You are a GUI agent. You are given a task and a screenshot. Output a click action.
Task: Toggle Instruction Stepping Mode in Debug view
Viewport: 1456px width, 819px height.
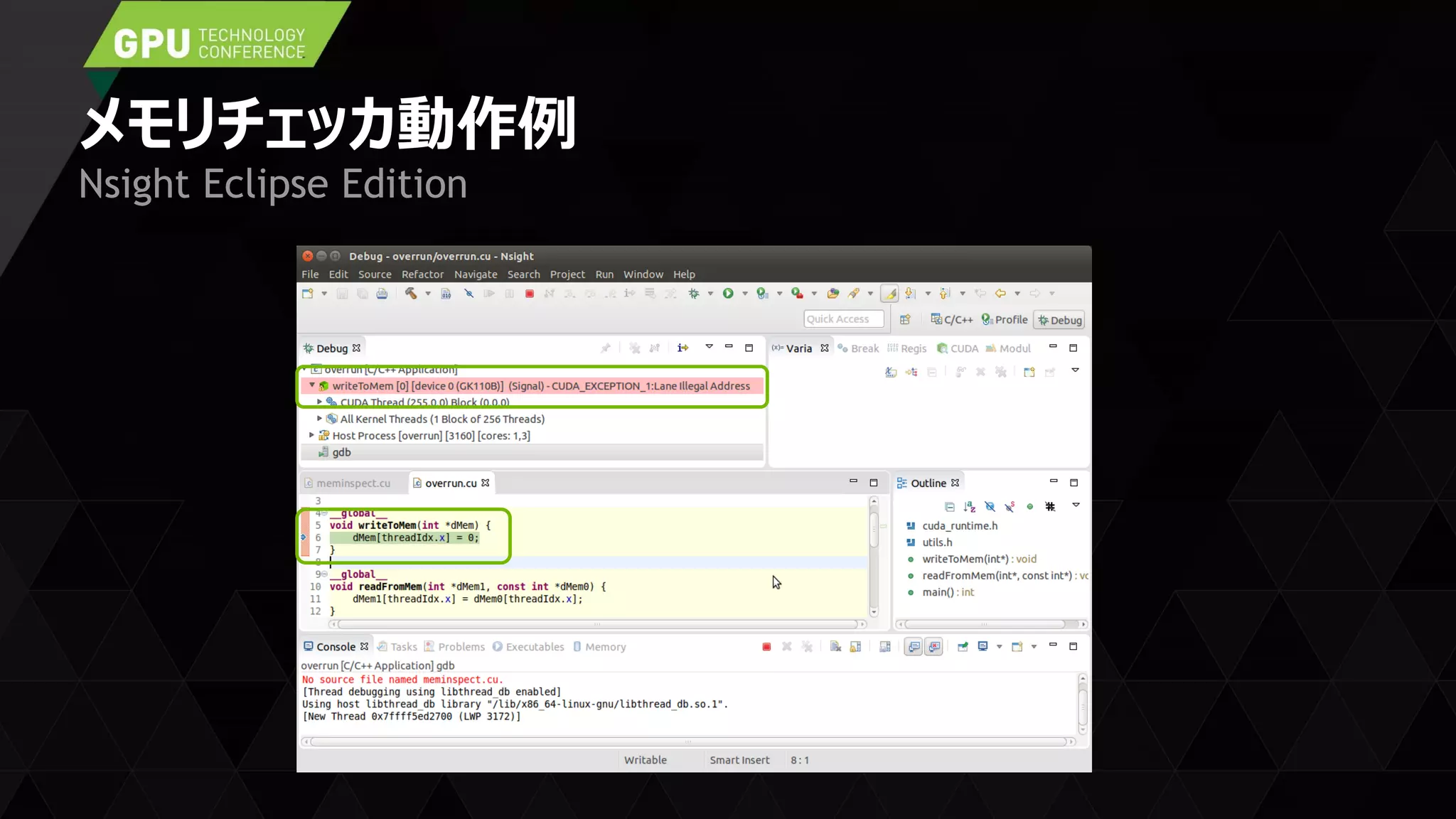[x=682, y=348]
